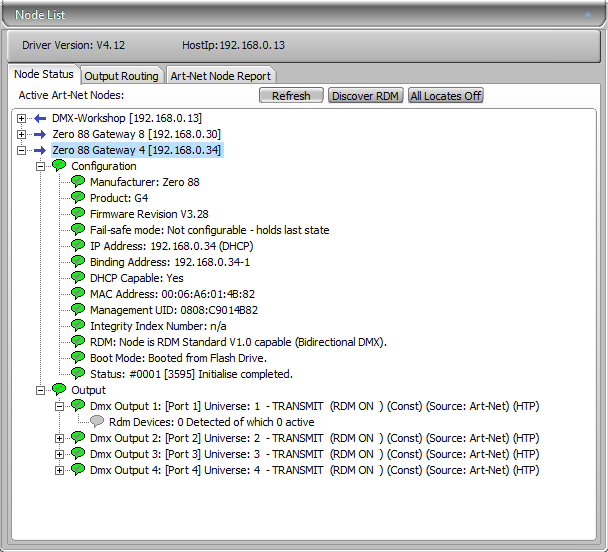
Task: Select Zero 88 Gateway 4 [192.168.0.34]
Action: pos(136,150)
